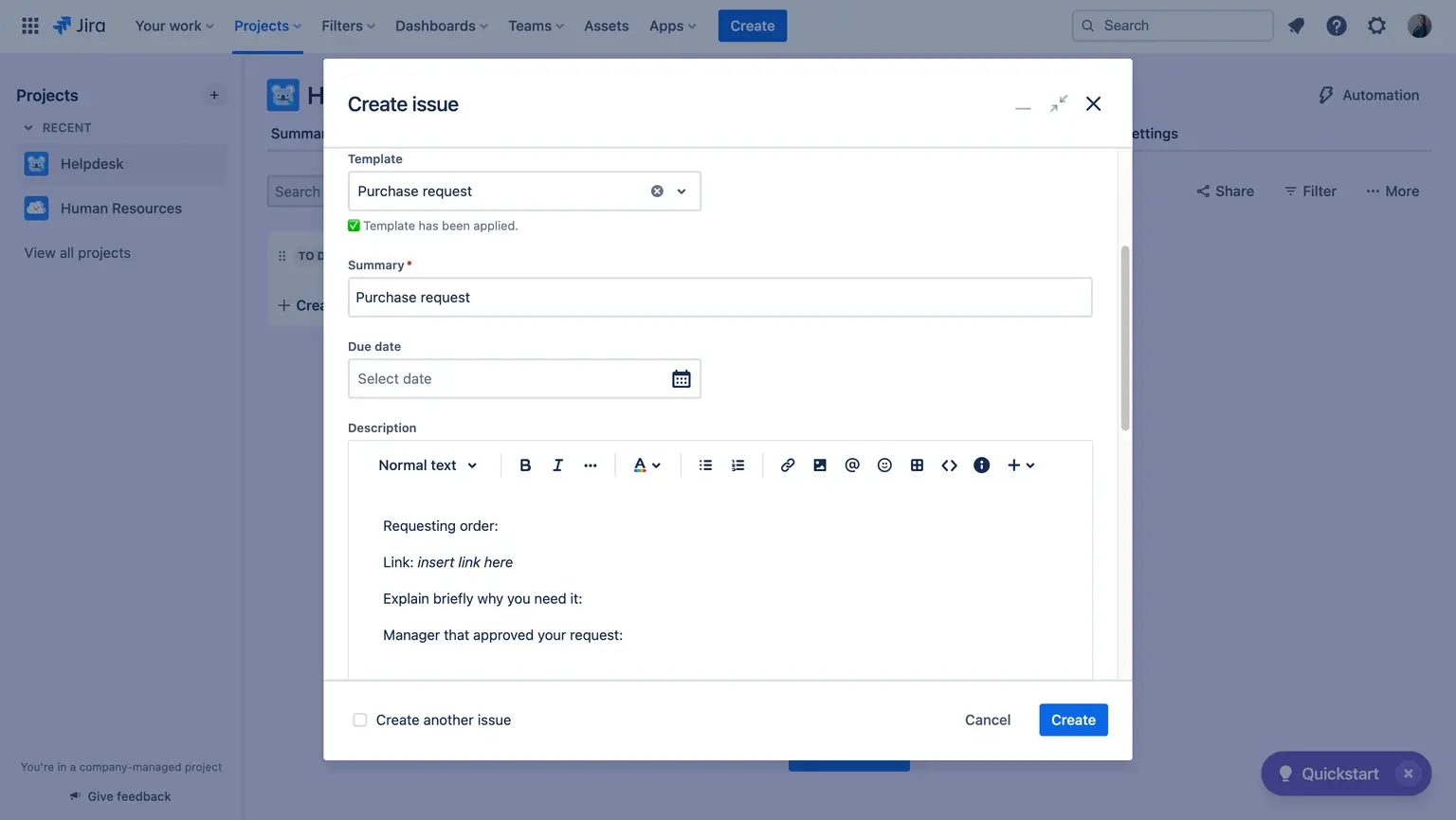Clear the selected Purchase request template
Screen dimensions: 1456x820
click(657, 191)
